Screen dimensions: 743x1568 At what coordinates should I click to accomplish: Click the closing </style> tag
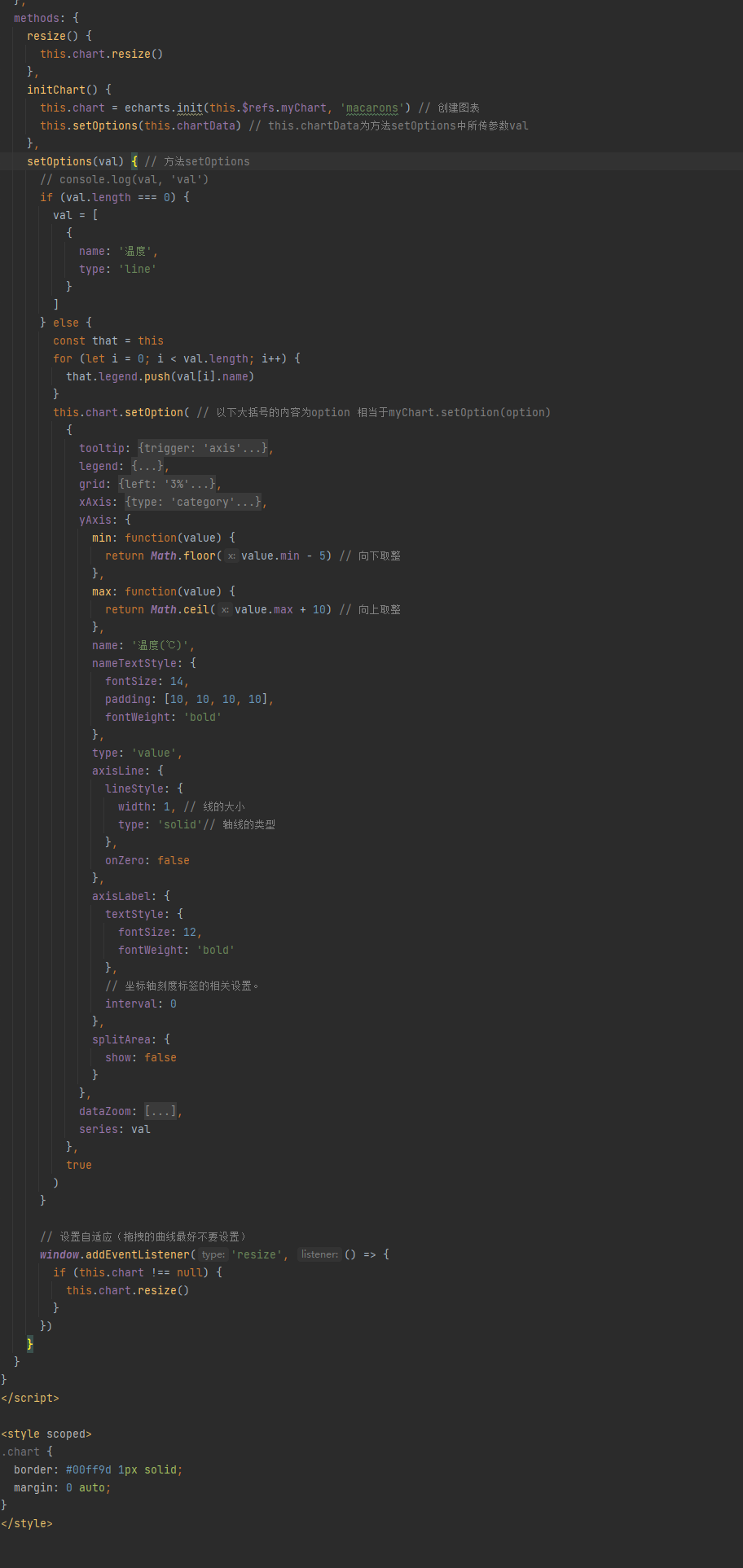click(x=27, y=1523)
